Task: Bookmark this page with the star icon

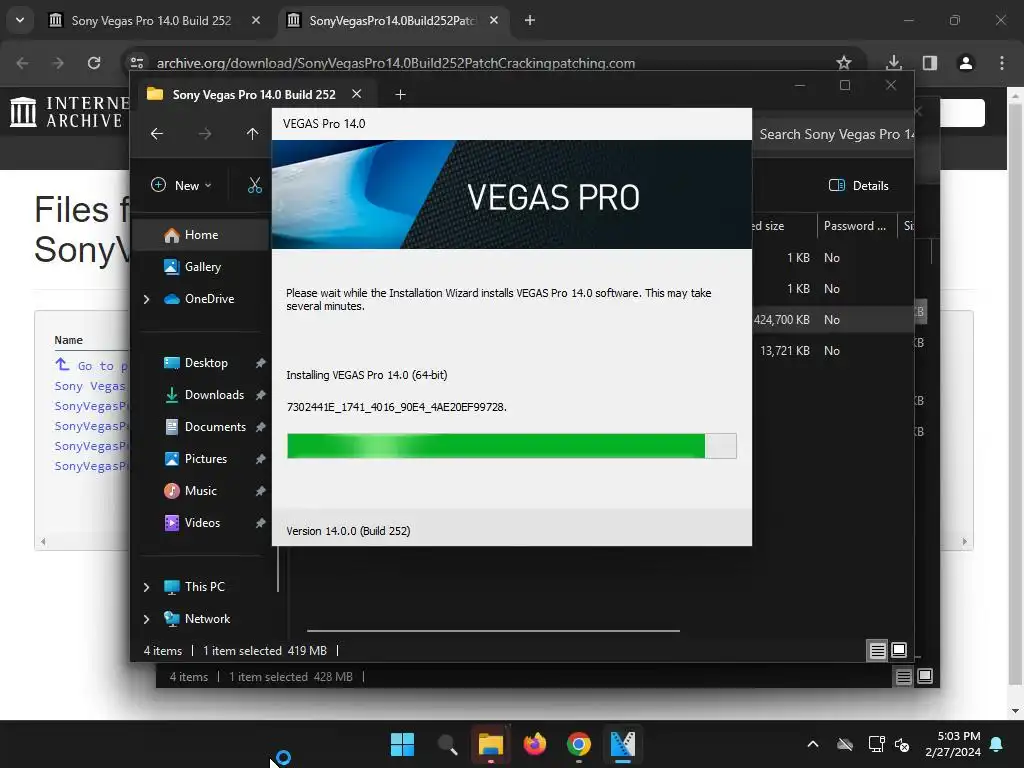Action: coord(844,63)
